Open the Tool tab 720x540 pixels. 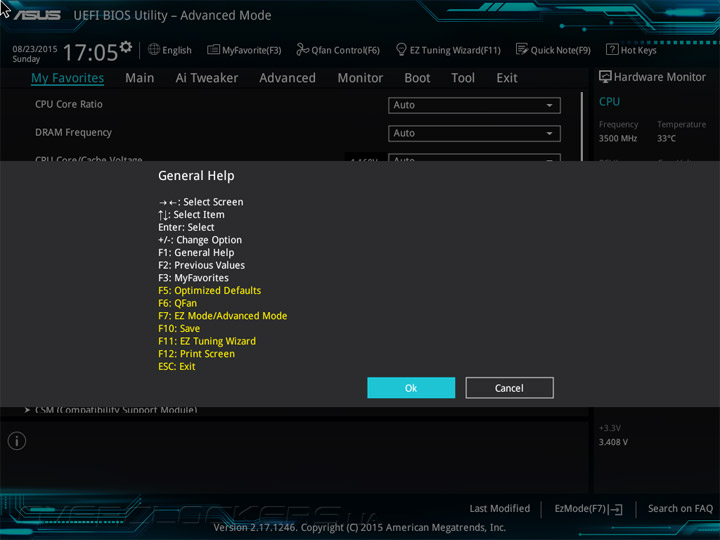(x=463, y=78)
